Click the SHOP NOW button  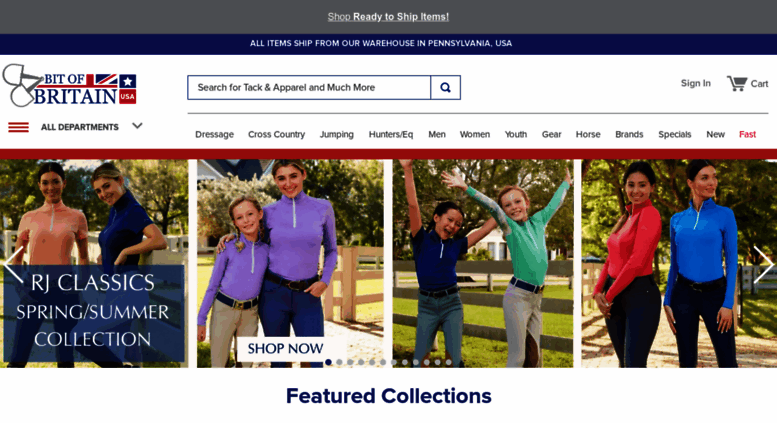pos(285,348)
